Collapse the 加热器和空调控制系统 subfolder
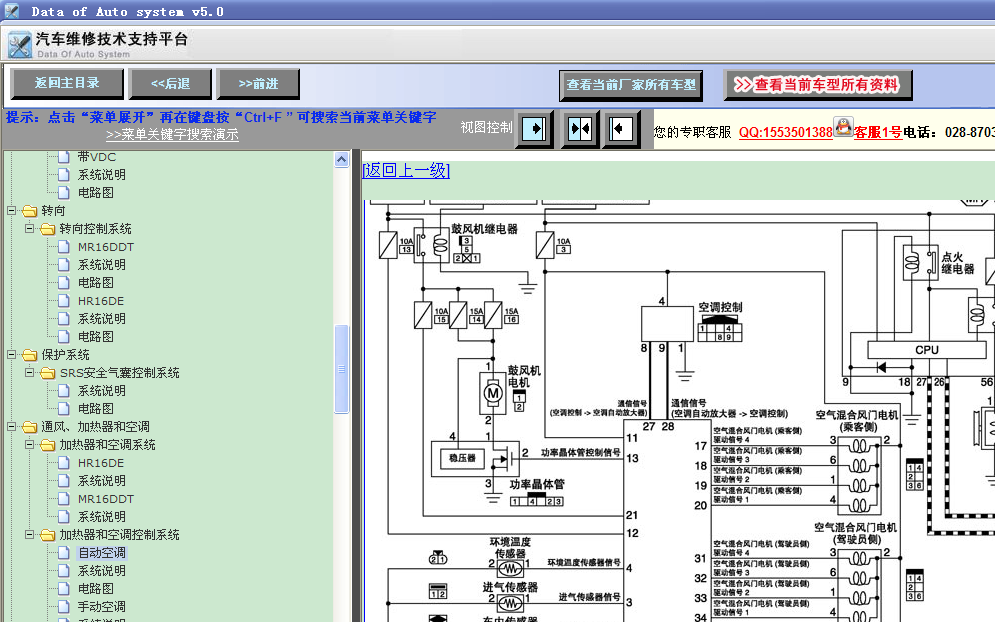The height and width of the screenshot is (622, 995). pos(29,535)
